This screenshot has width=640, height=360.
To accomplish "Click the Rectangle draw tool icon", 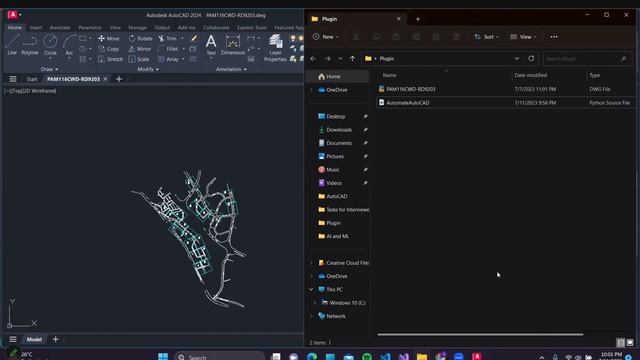I will point(83,38).
